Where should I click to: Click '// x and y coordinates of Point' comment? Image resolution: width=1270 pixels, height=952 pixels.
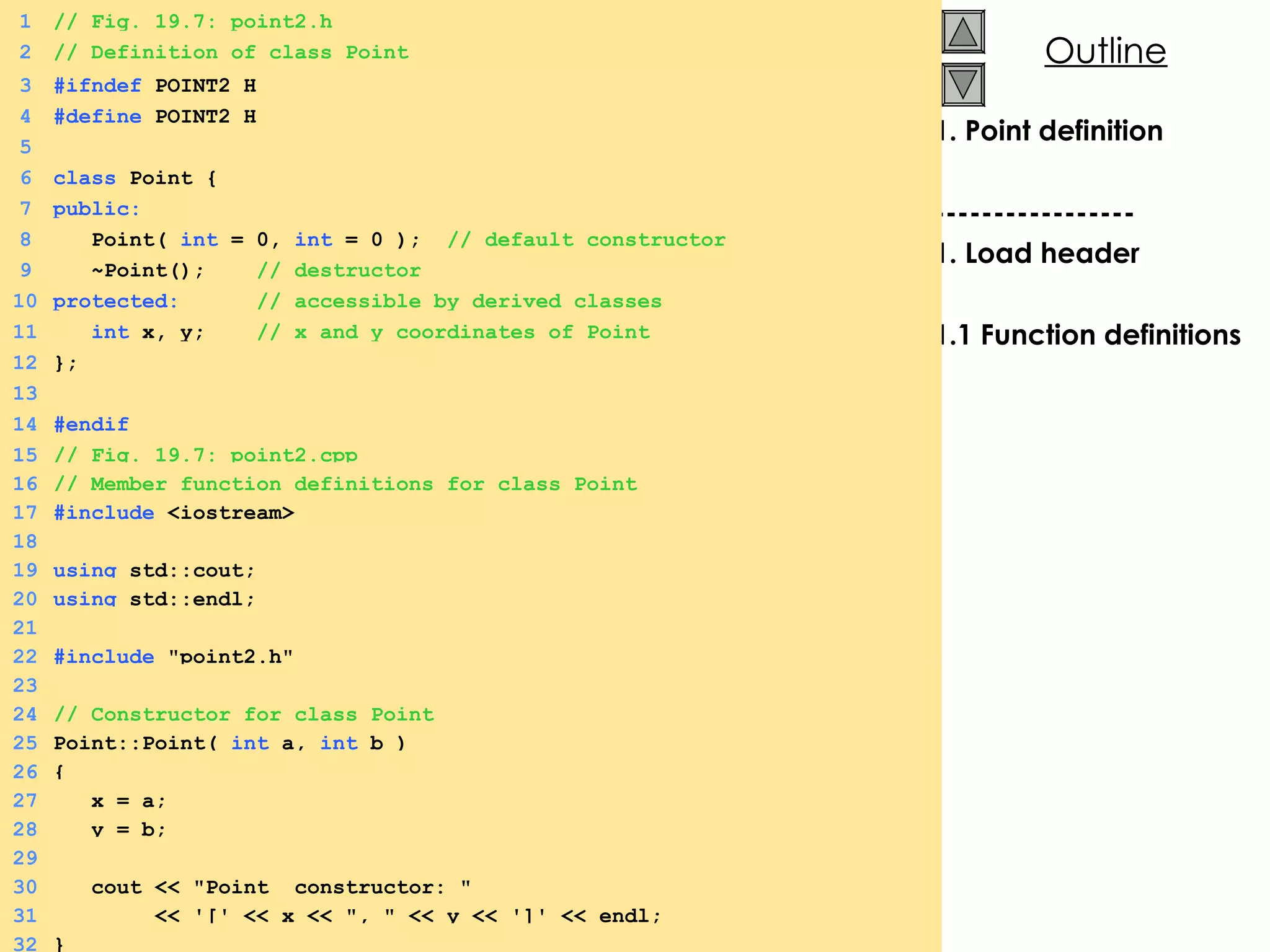pyautogui.click(x=454, y=332)
